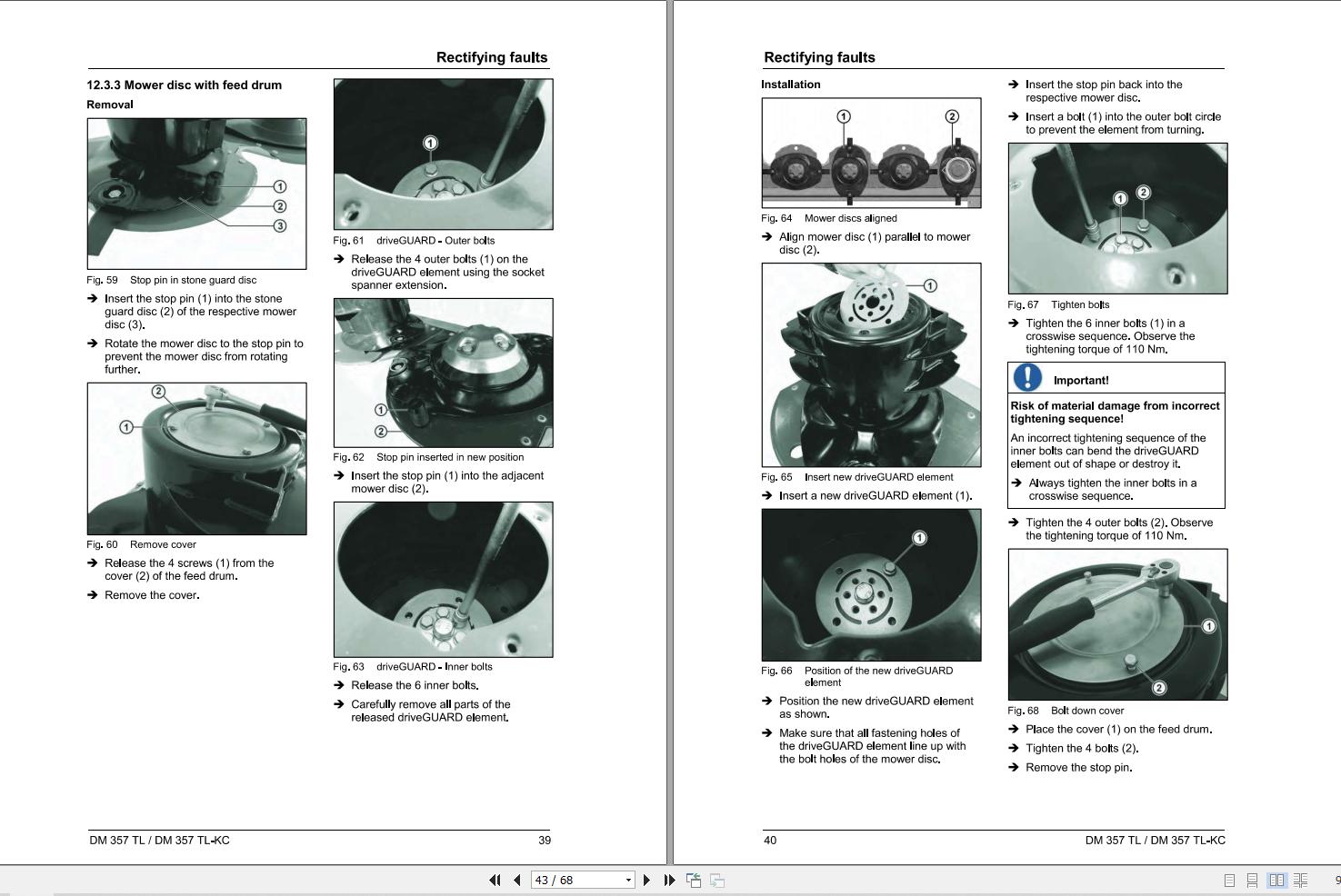1341x896 pixels.
Task: Jump to the first page of the document
Action: pos(495,880)
